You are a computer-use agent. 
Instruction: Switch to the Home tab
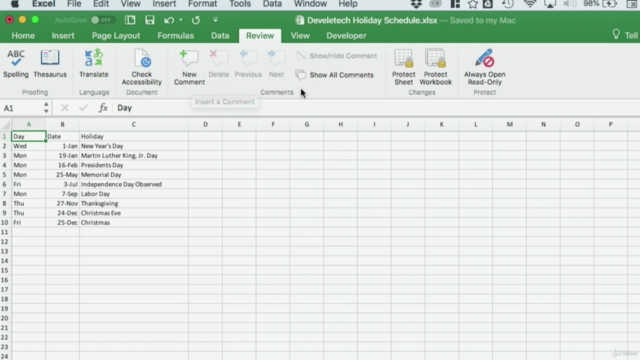click(x=23, y=36)
